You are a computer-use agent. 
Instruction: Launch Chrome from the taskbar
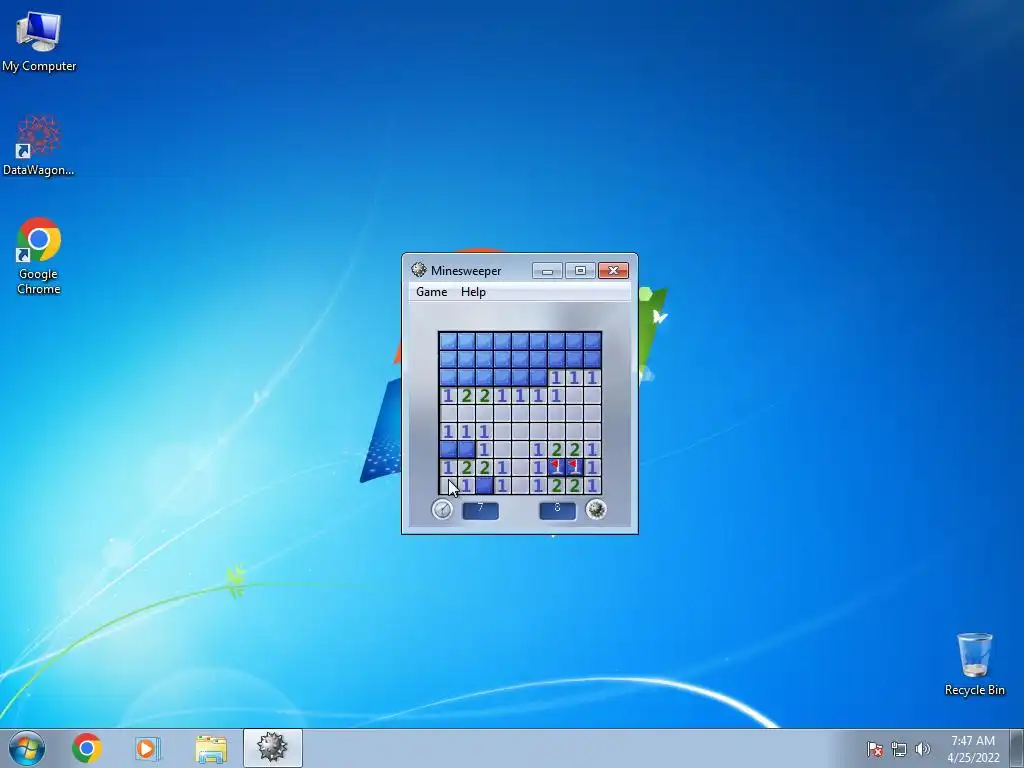[x=87, y=748]
